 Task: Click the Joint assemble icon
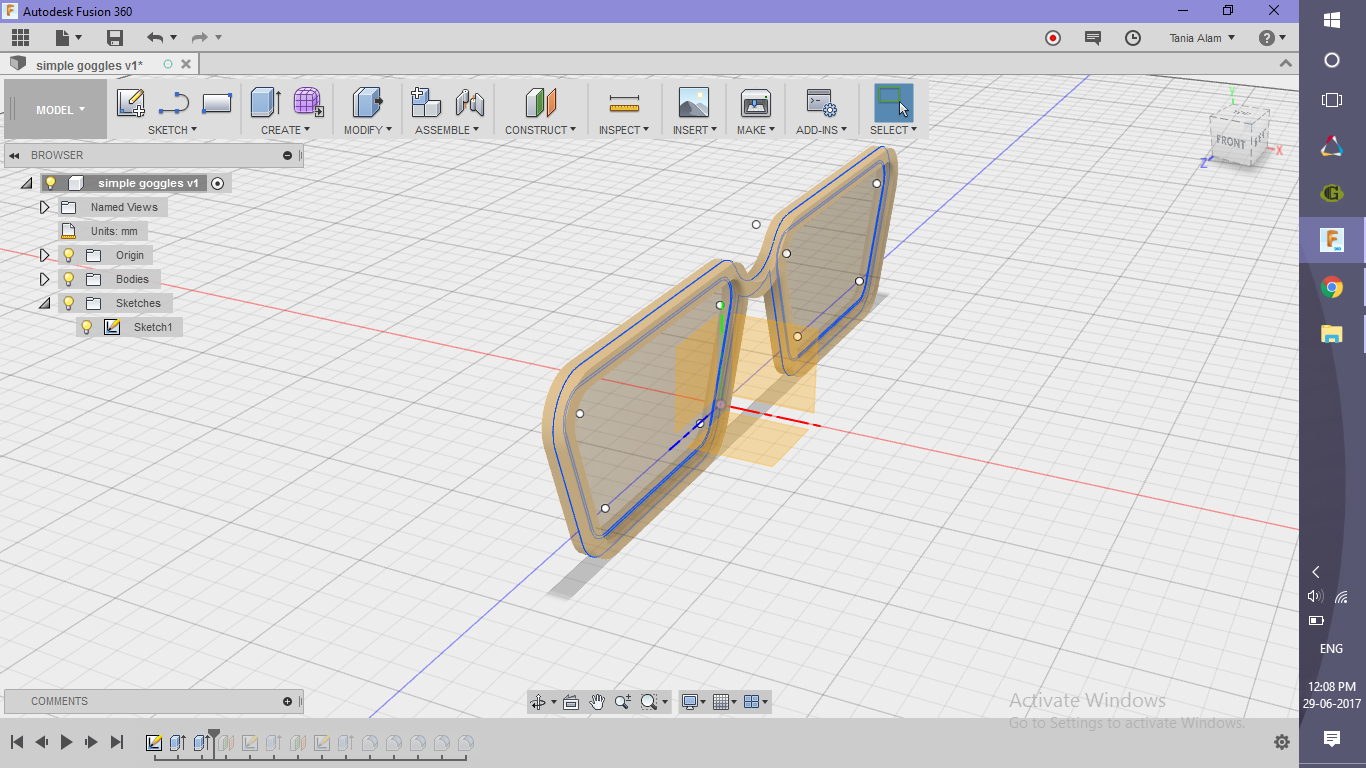(x=470, y=102)
